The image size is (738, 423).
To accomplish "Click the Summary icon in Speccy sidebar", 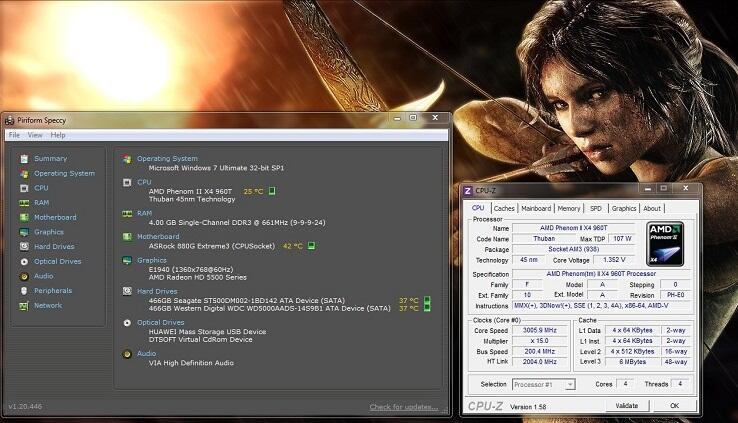I will pyautogui.click(x=24, y=159).
